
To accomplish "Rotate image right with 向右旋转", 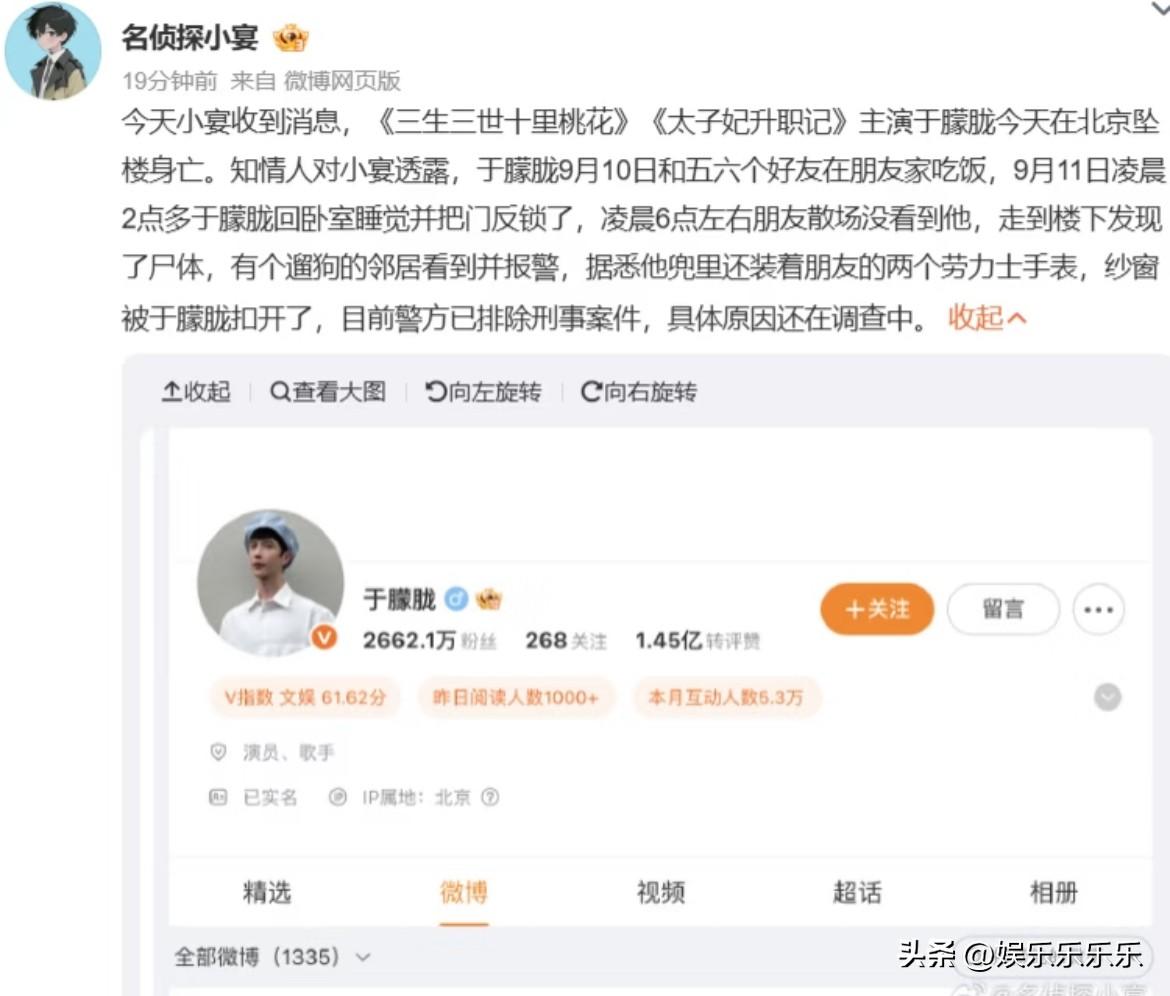I will (x=639, y=392).
